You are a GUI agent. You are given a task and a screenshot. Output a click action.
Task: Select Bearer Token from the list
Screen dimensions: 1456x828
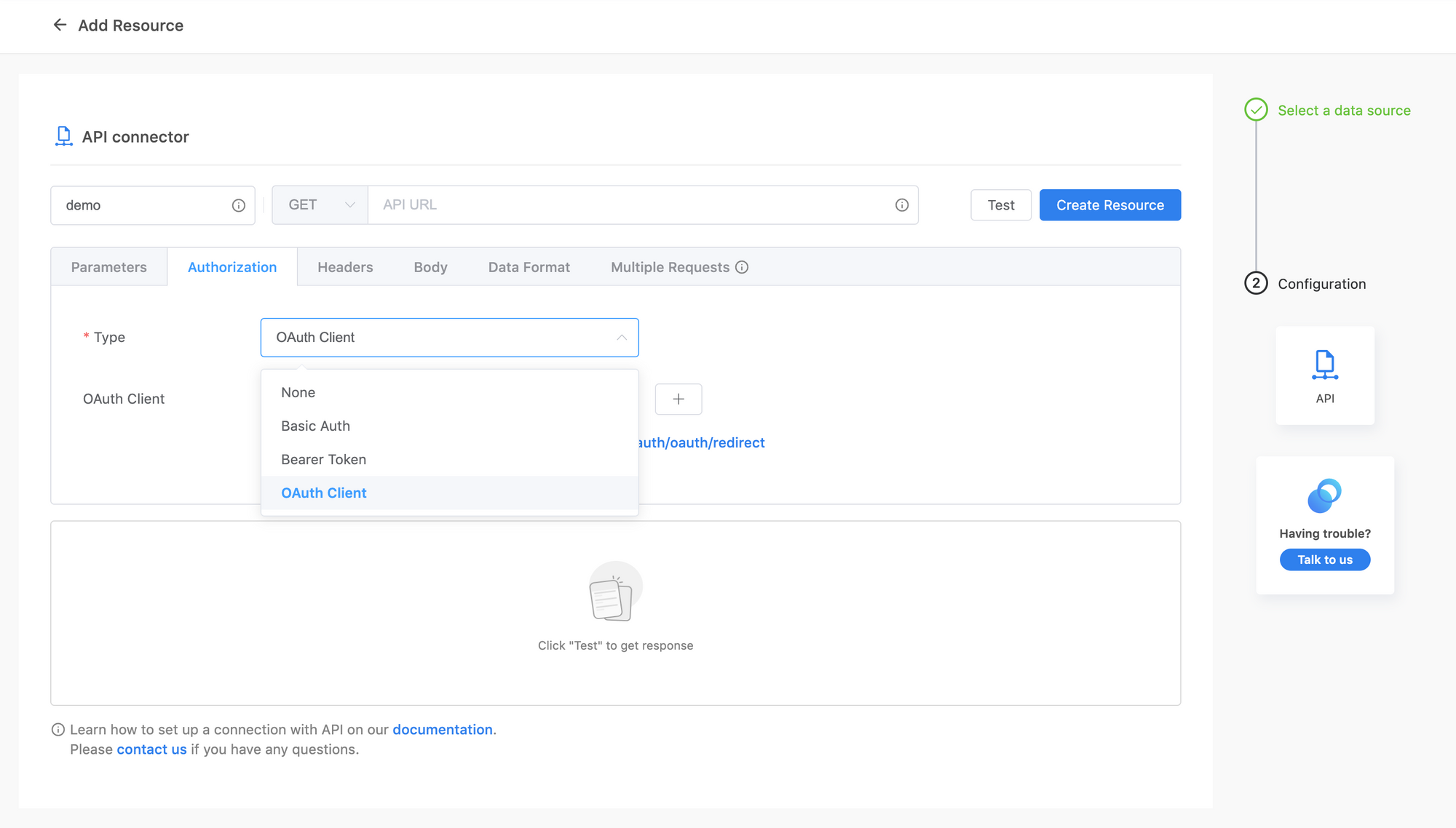(x=323, y=459)
